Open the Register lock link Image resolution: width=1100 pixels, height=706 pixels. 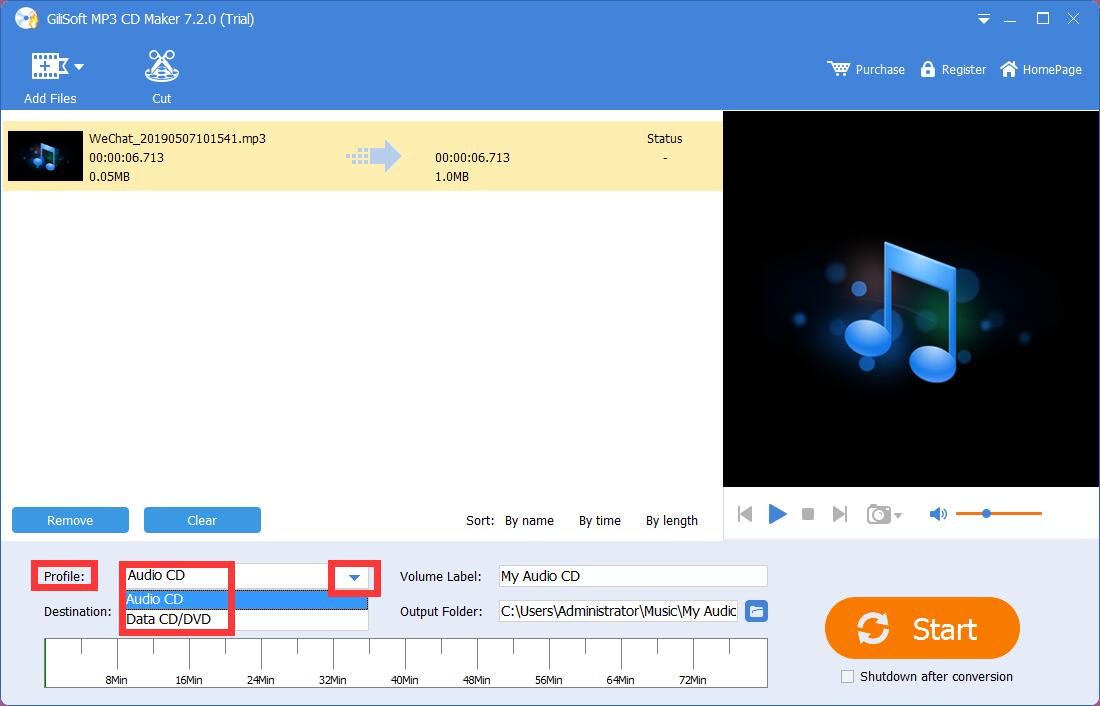point(953,69)
